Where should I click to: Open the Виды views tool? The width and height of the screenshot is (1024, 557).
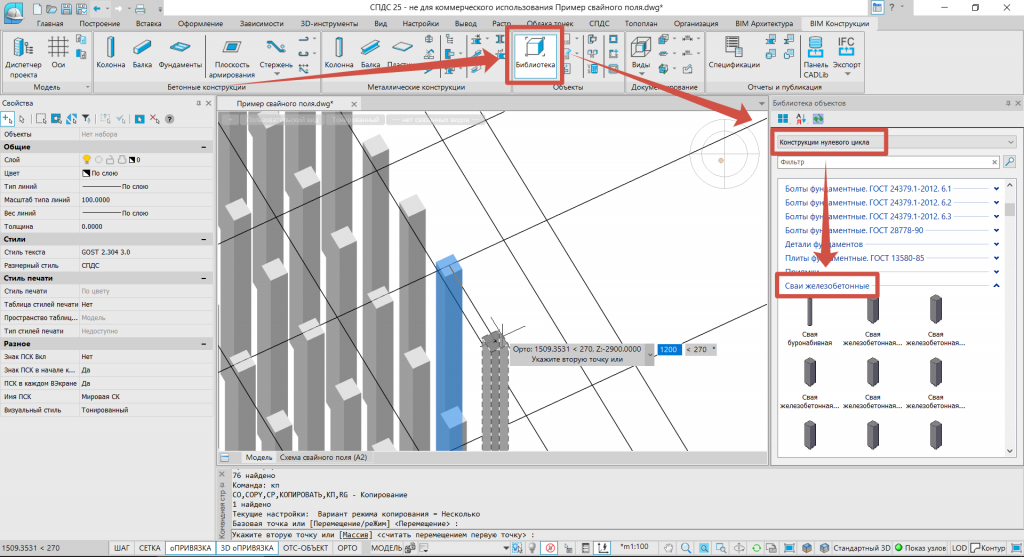click(641, 54)
